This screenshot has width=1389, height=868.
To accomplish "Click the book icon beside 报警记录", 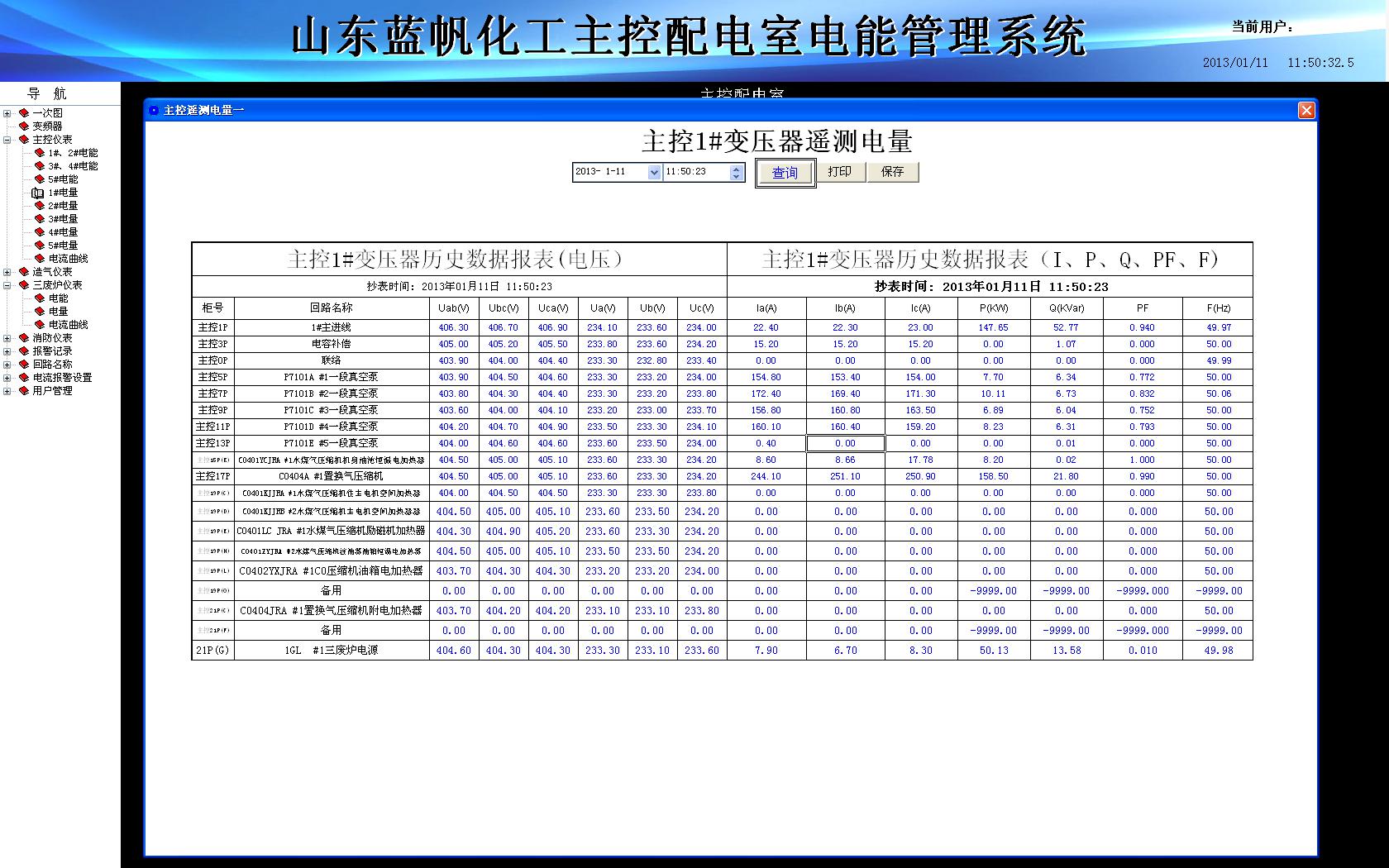I will tap(24, 351).
